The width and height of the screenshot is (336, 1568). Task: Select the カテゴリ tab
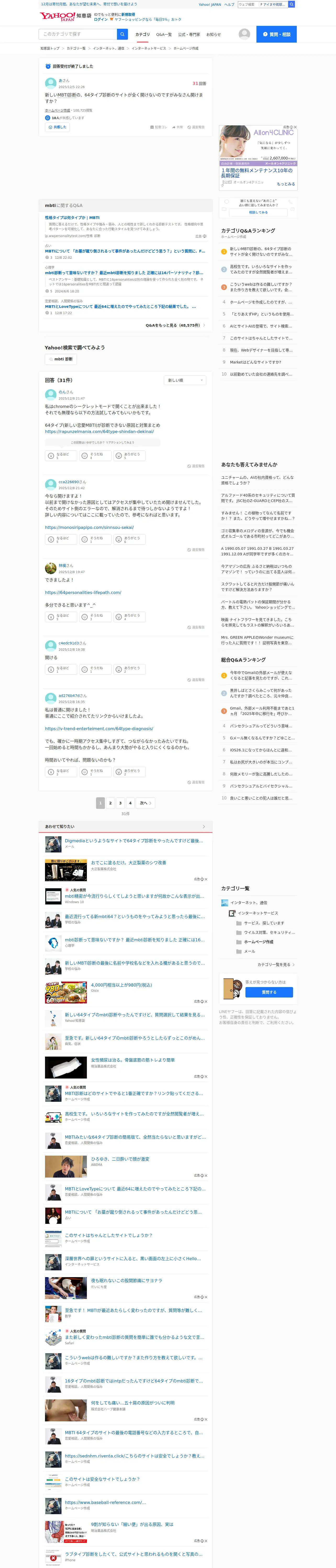pos(142,35)
